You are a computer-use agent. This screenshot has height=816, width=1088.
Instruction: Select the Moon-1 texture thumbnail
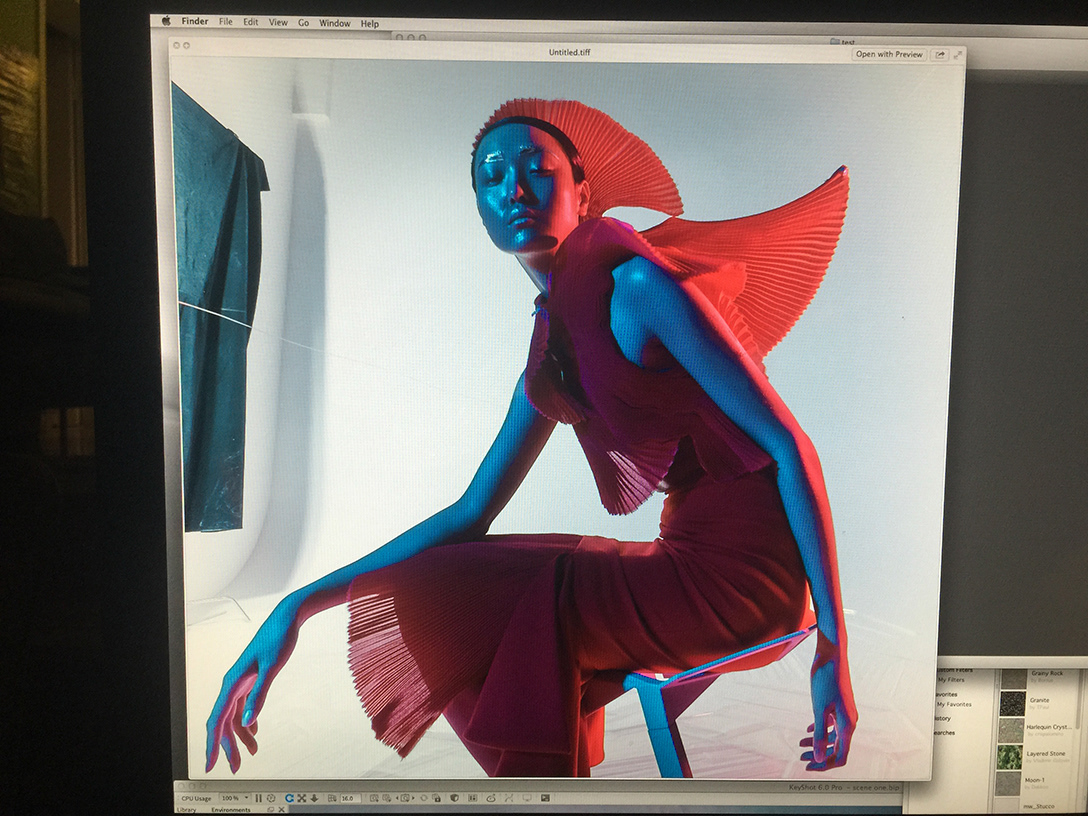[1008, 783]
